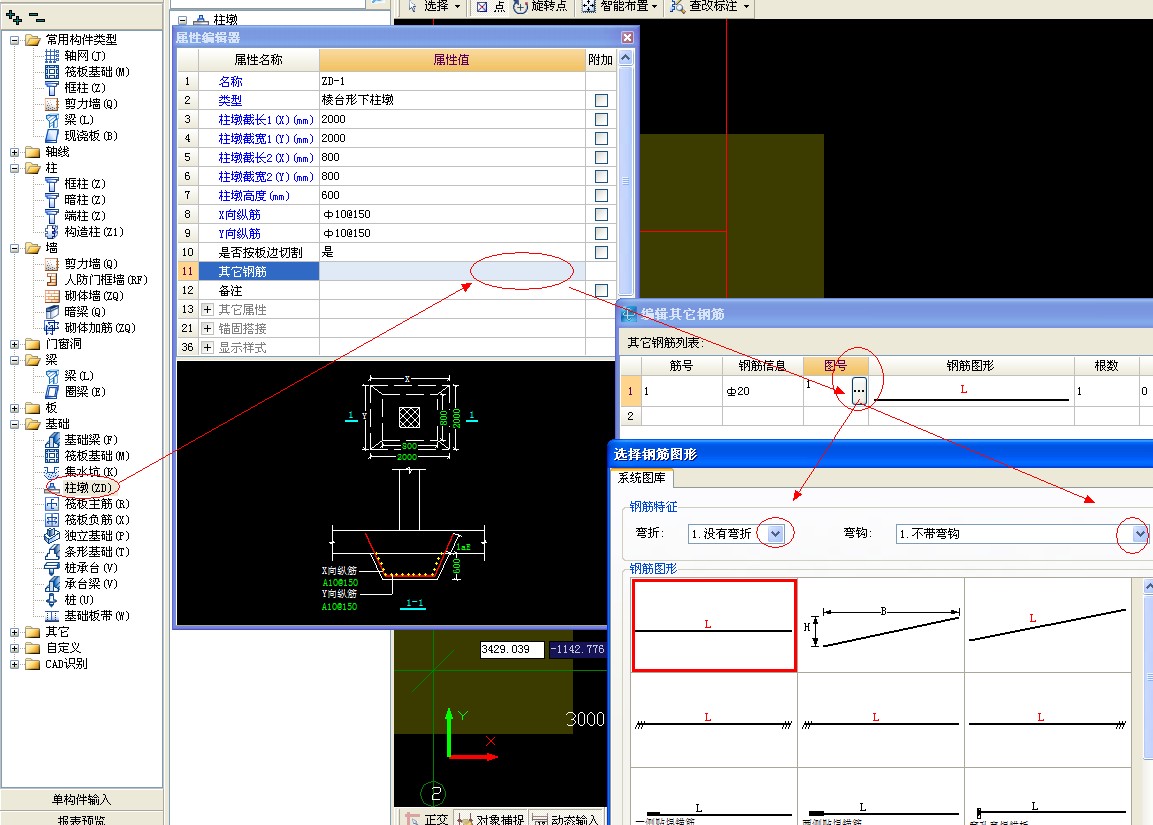Select the 暗柱(Z) icon under 柱
Image resolution: width=1153 pixels, height=825 pixels.
pos(51,200)
